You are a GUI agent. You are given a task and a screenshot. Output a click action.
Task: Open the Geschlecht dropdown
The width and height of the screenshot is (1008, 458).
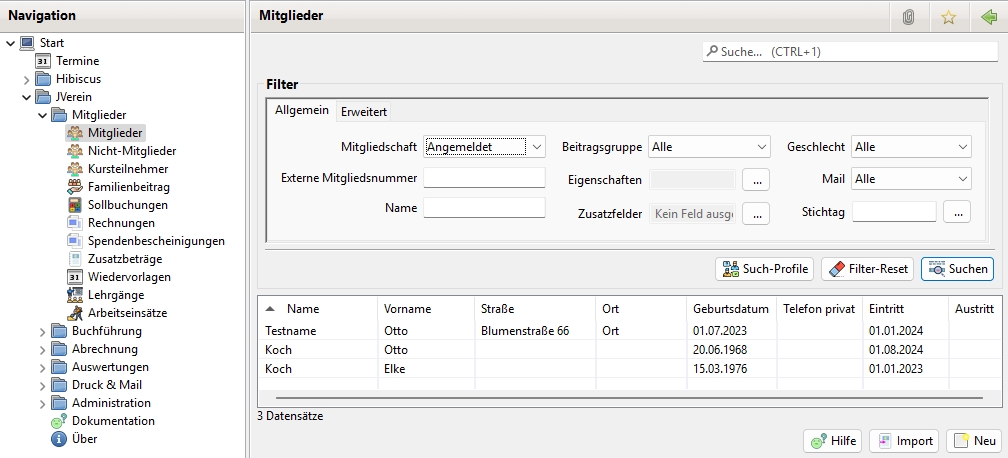coord(911,147)
